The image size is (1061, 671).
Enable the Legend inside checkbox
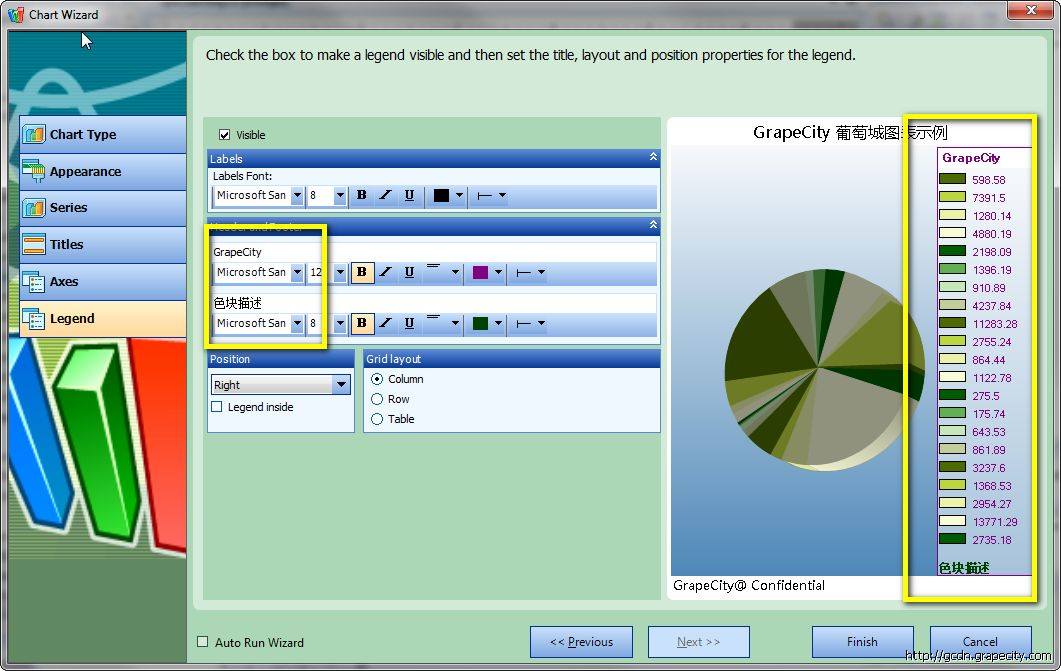point(217,407)
